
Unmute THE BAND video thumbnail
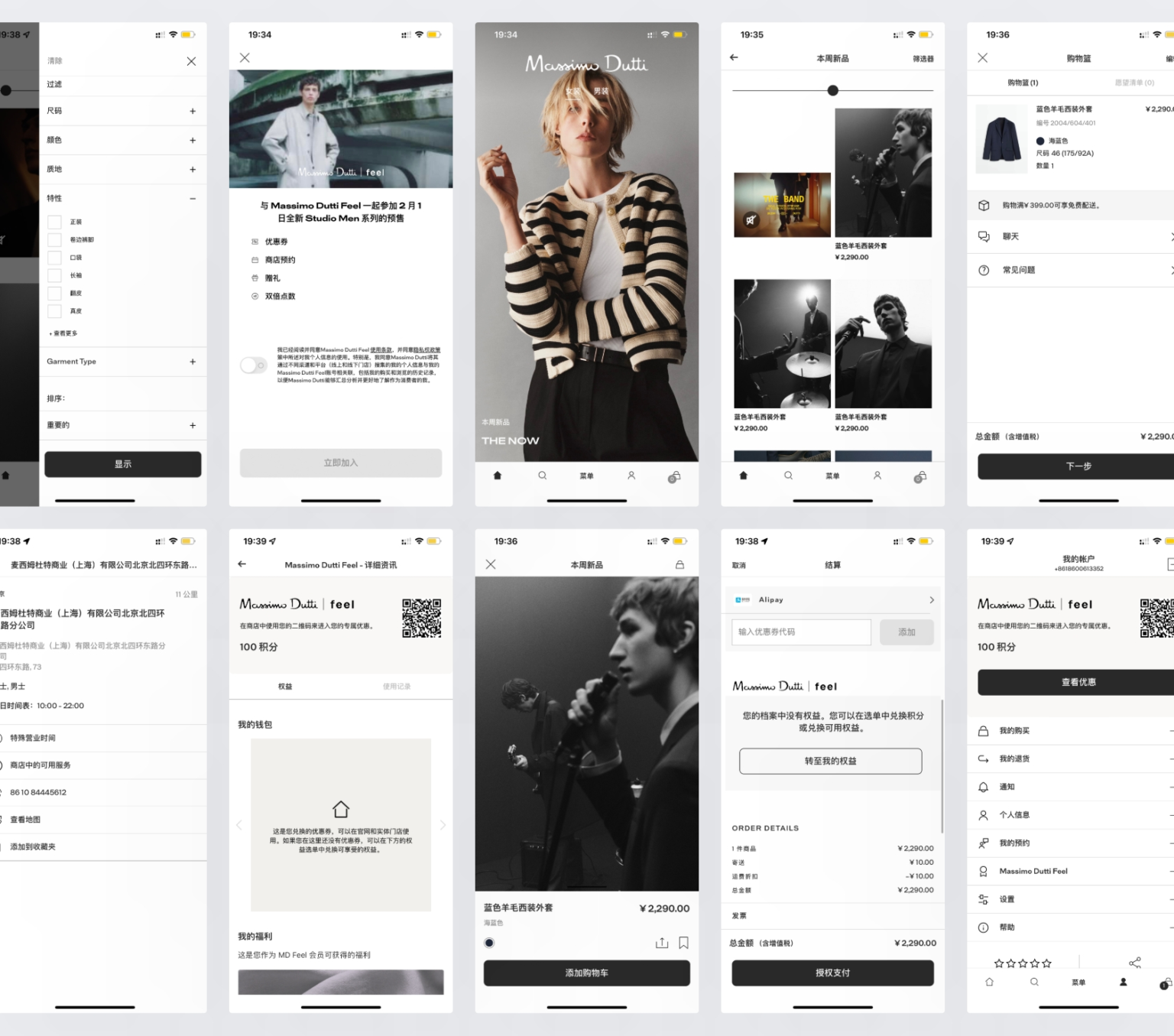coord(751,220)
